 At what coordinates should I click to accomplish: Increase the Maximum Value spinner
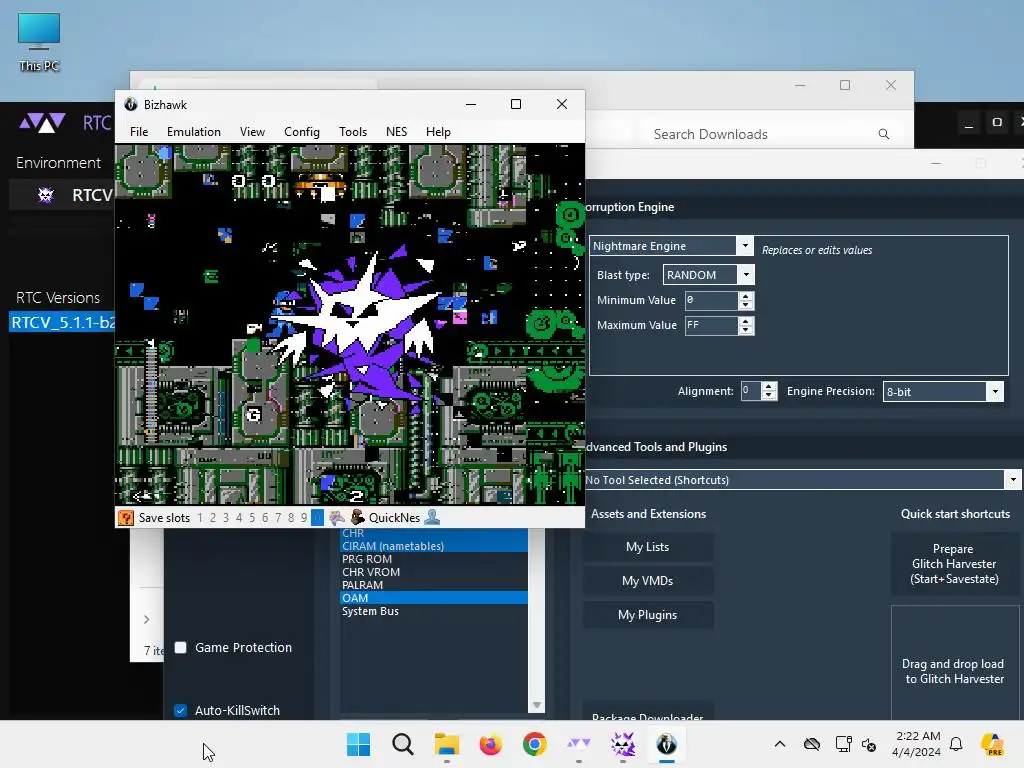746,321
